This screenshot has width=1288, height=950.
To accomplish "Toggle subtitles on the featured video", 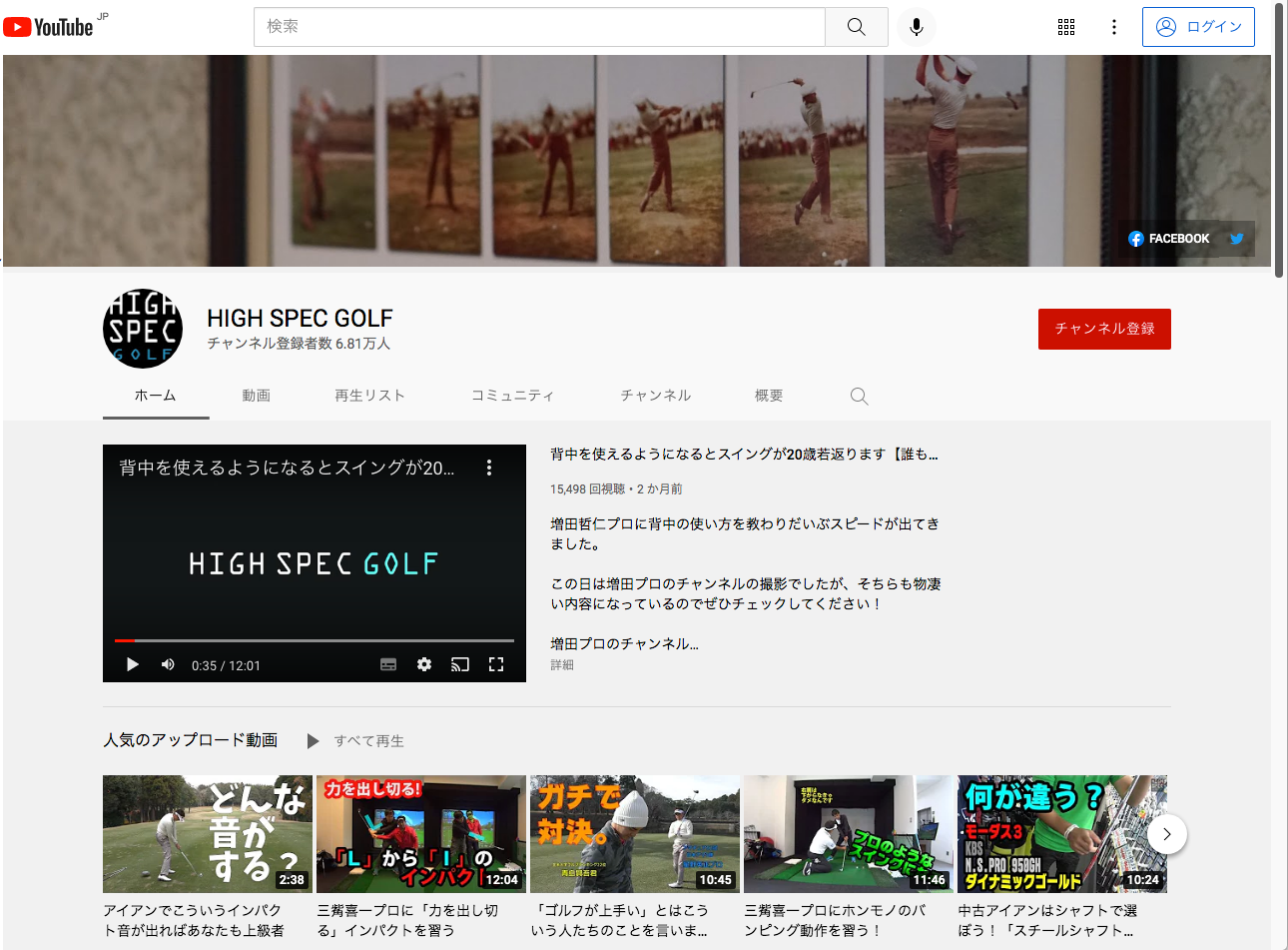I will (x=388, y=664).
